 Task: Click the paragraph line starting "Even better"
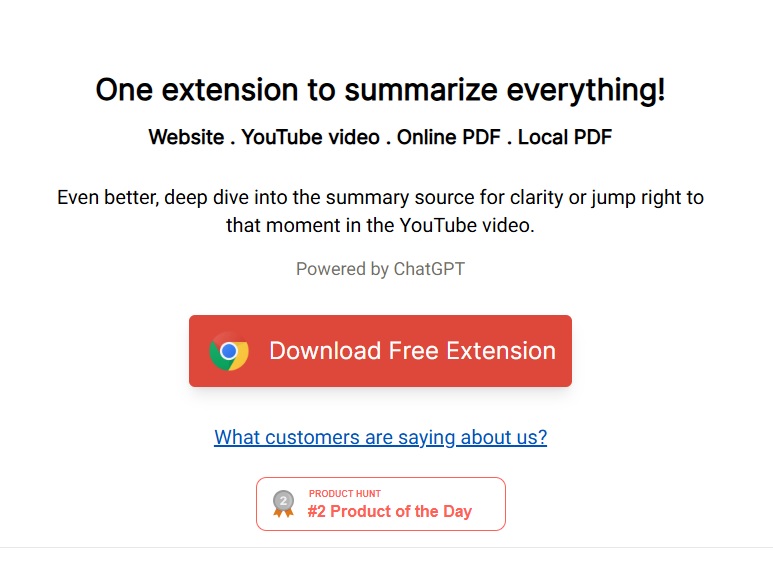[x=380, y=197]
